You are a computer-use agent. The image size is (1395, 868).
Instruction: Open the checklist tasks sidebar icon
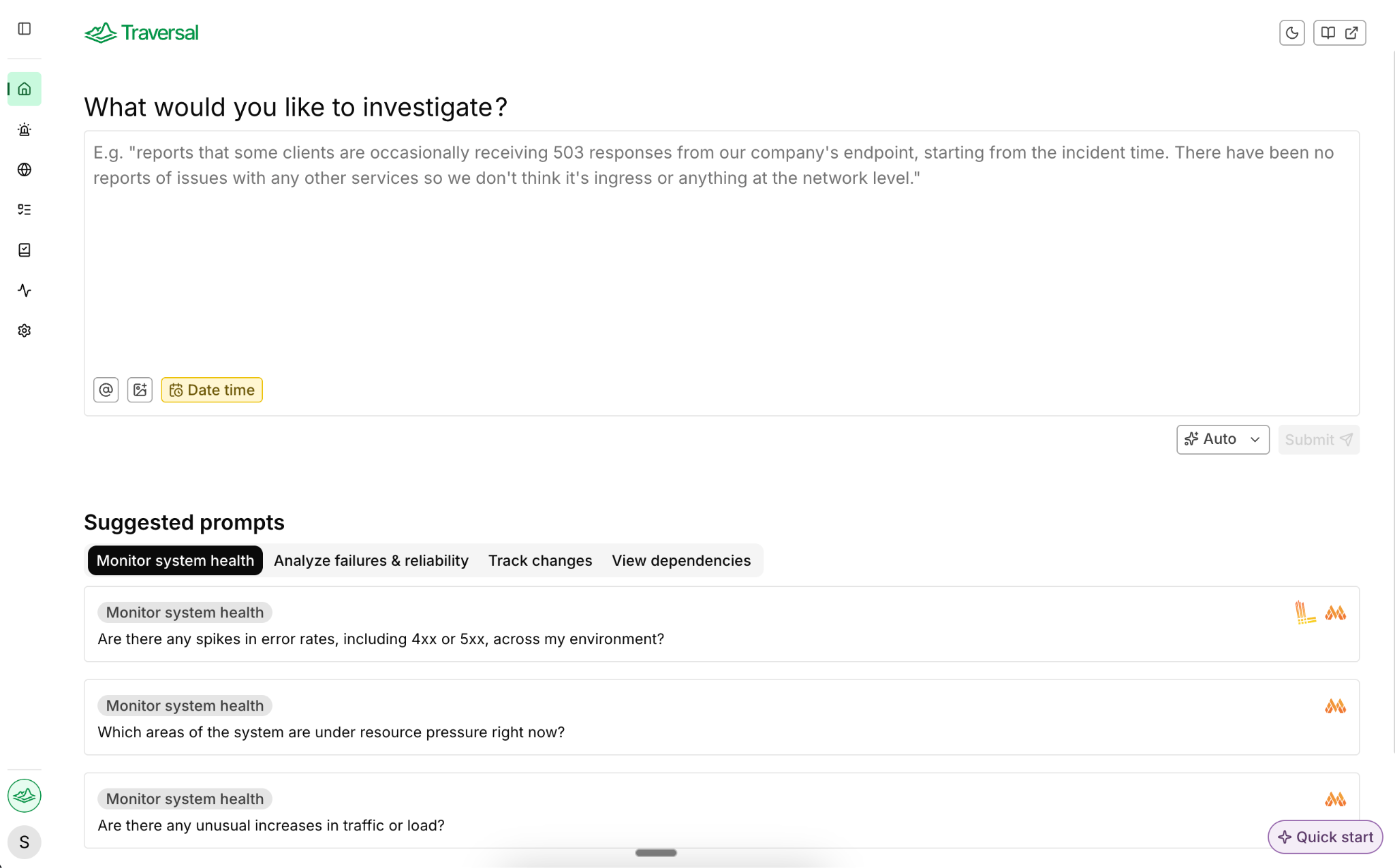25,210
